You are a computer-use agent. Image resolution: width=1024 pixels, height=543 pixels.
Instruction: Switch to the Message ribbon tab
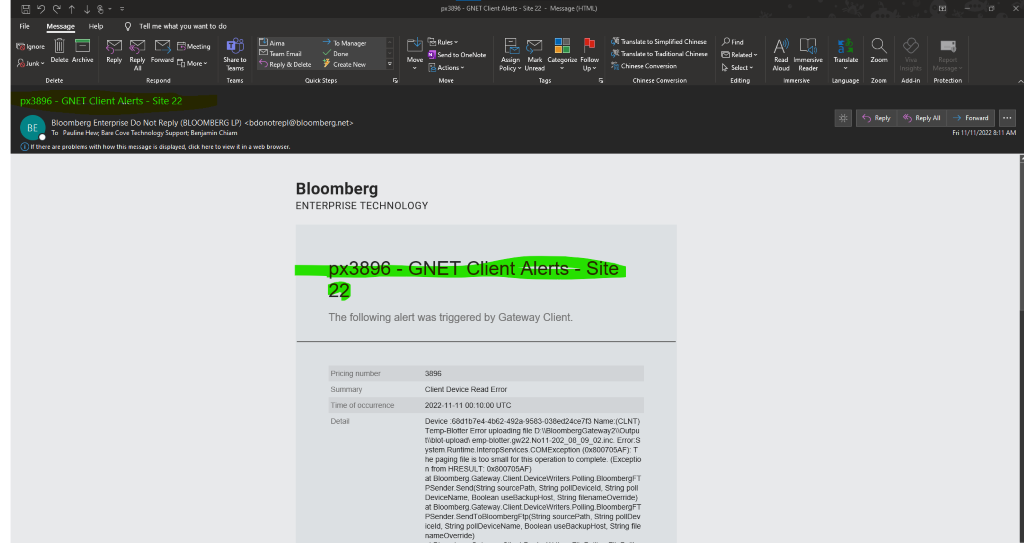(60, 27)
